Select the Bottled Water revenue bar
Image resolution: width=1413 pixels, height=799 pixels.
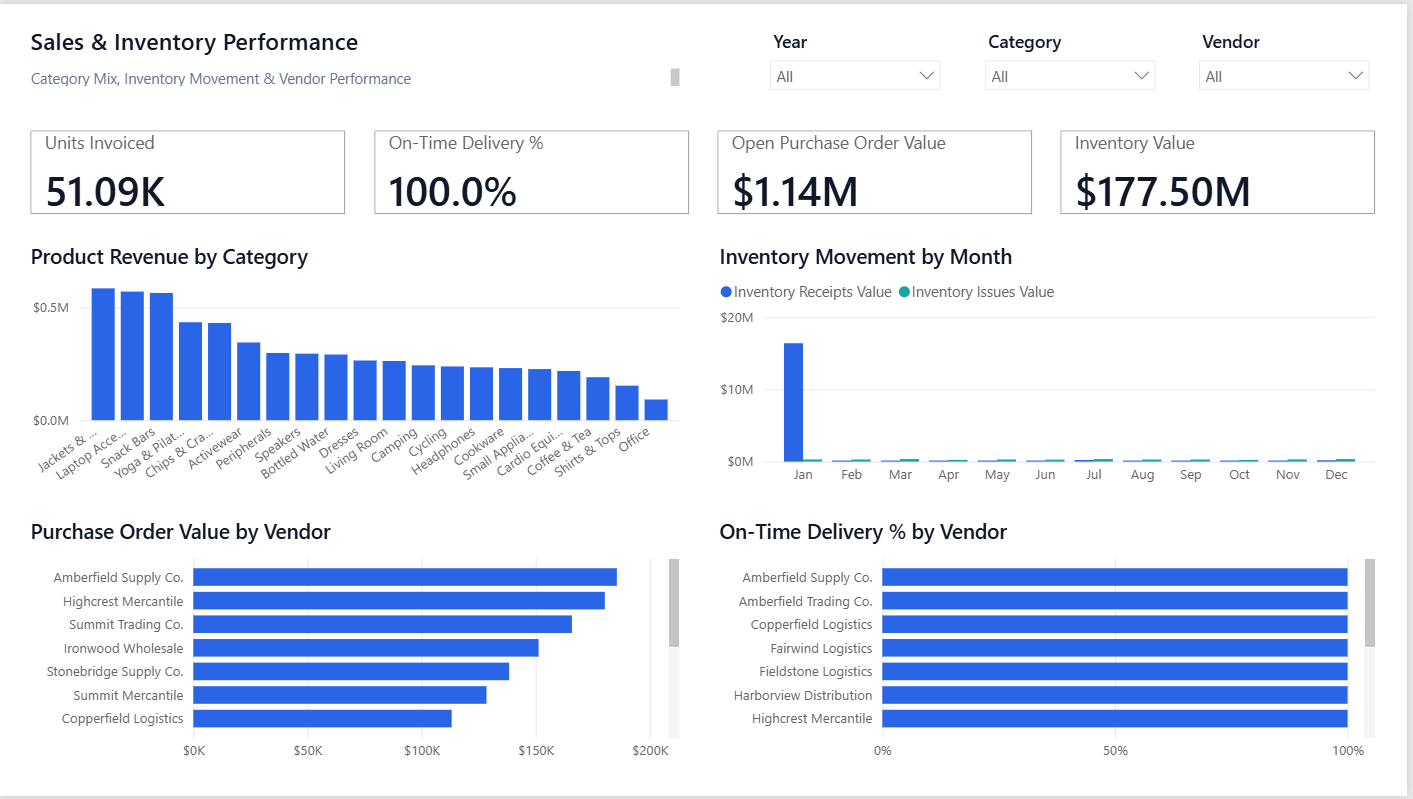(336, 387)
